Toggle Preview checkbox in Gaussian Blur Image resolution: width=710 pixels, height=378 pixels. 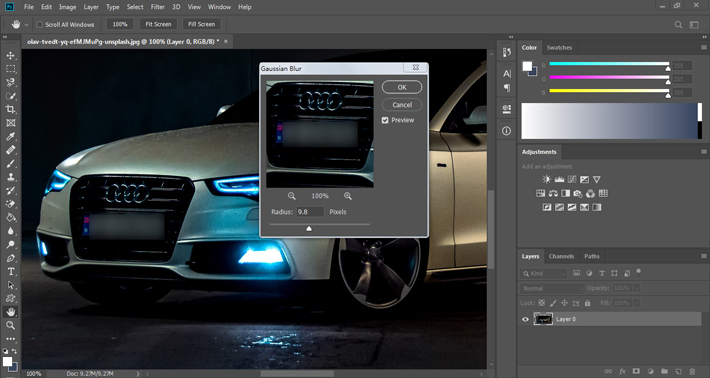point(385,120)
